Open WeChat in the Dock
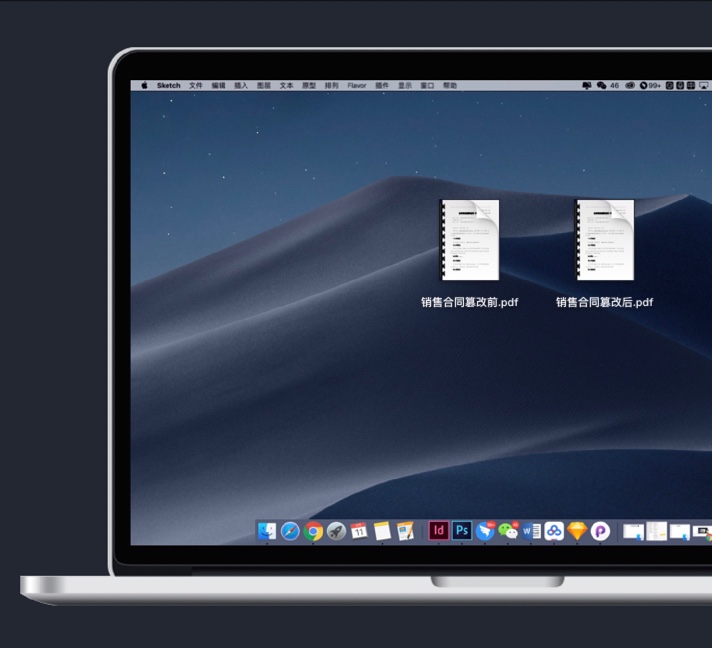The height and width of the screenshot is (648, 712). point(508,531)
